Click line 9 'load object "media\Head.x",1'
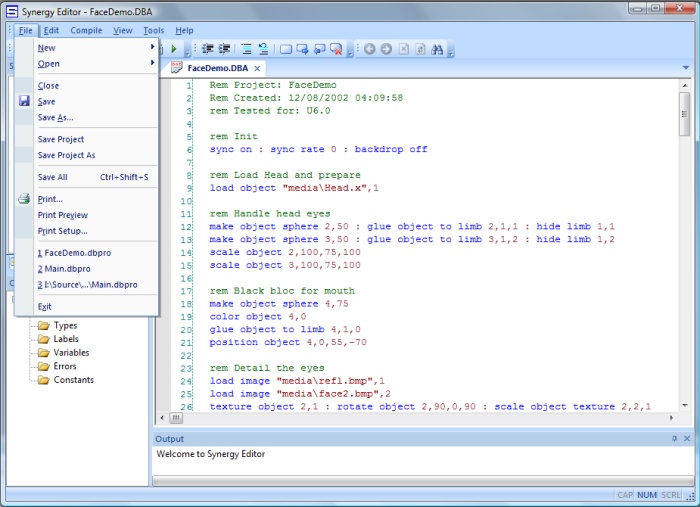The image size is (700, 507). (294, 188)
